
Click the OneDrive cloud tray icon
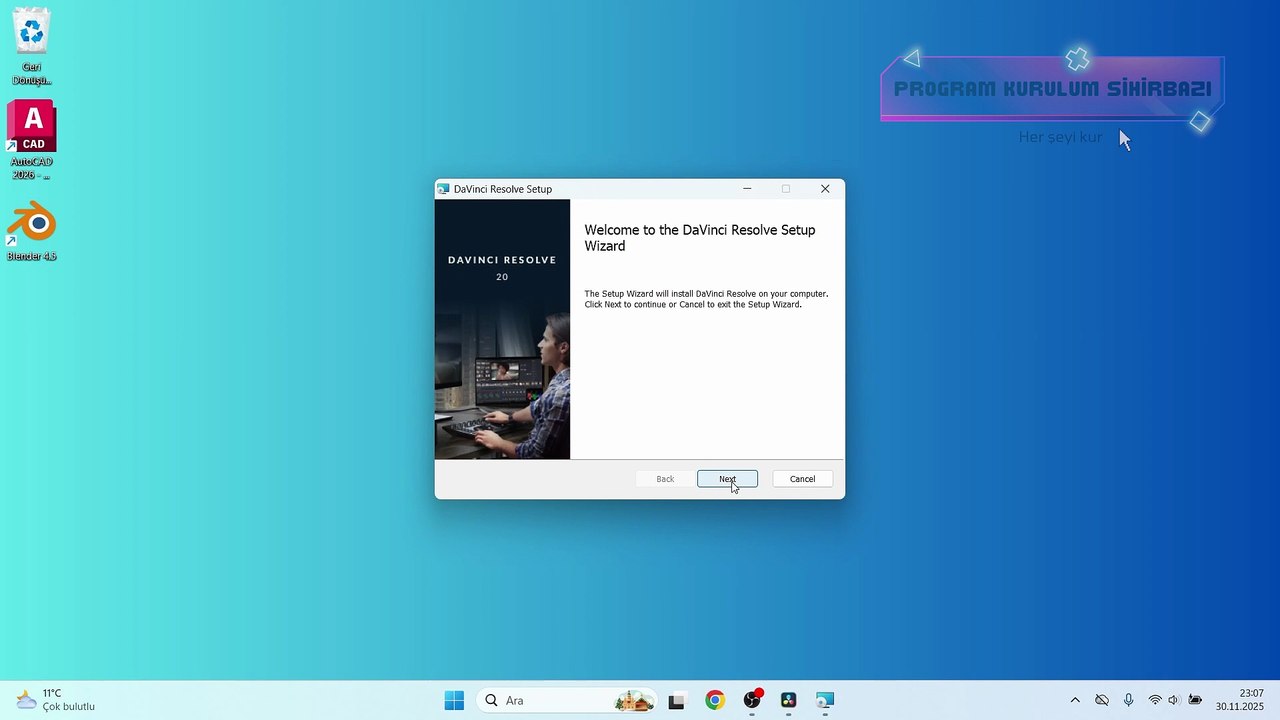click(1102, 701)
